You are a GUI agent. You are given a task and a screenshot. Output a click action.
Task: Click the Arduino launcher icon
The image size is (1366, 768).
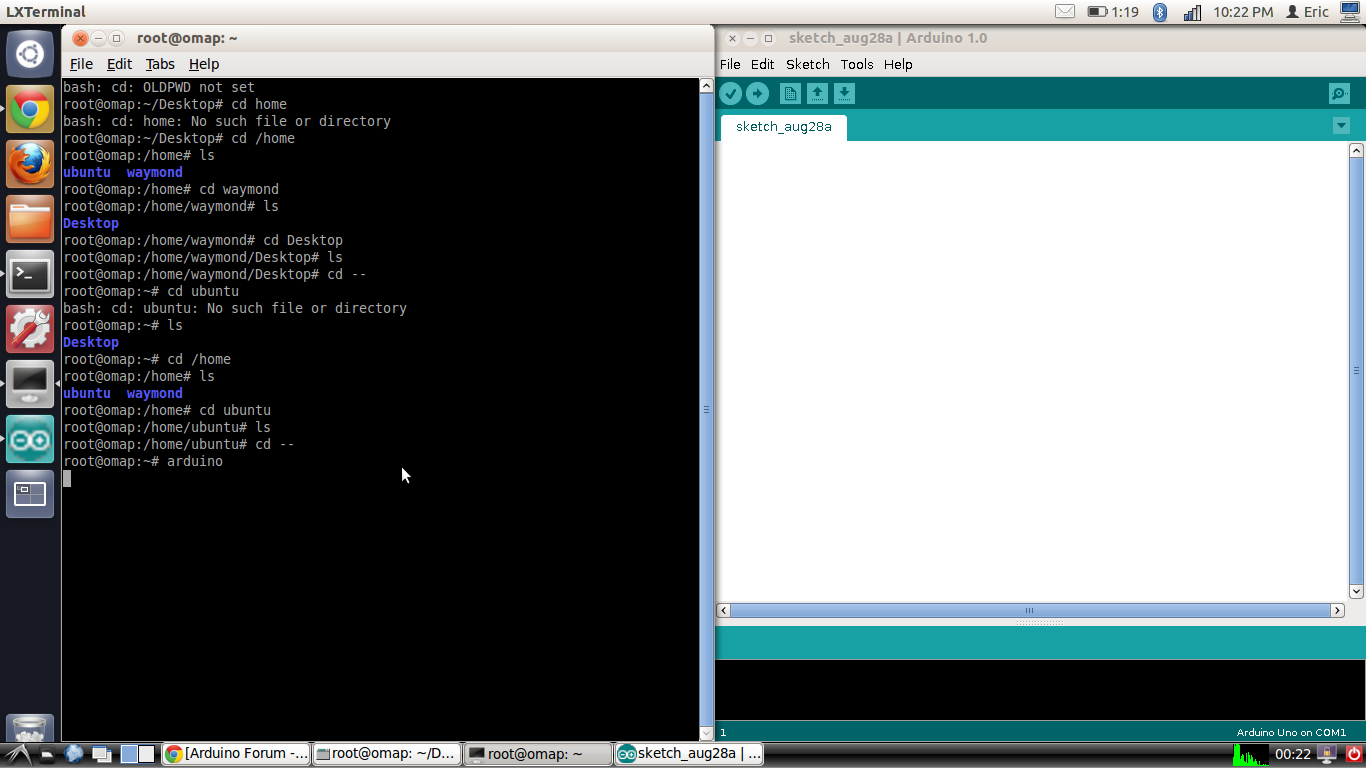(30, 439)
